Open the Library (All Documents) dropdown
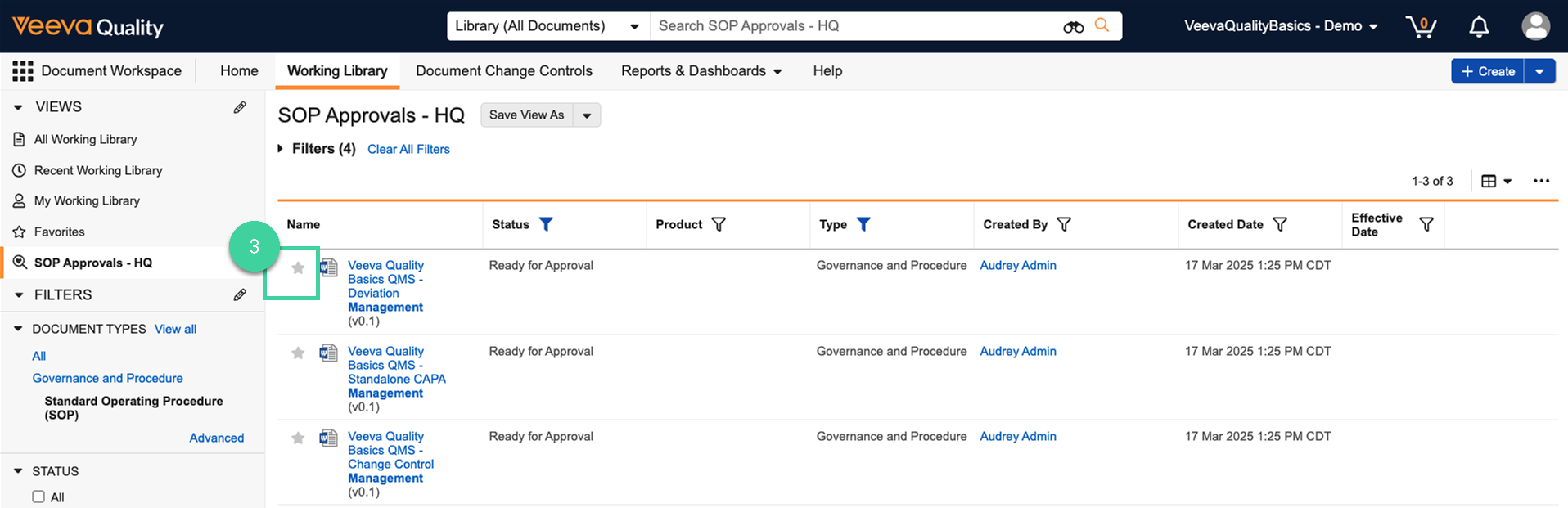Viewport: 1568px width, 508px height. click(x=548, y=26)
